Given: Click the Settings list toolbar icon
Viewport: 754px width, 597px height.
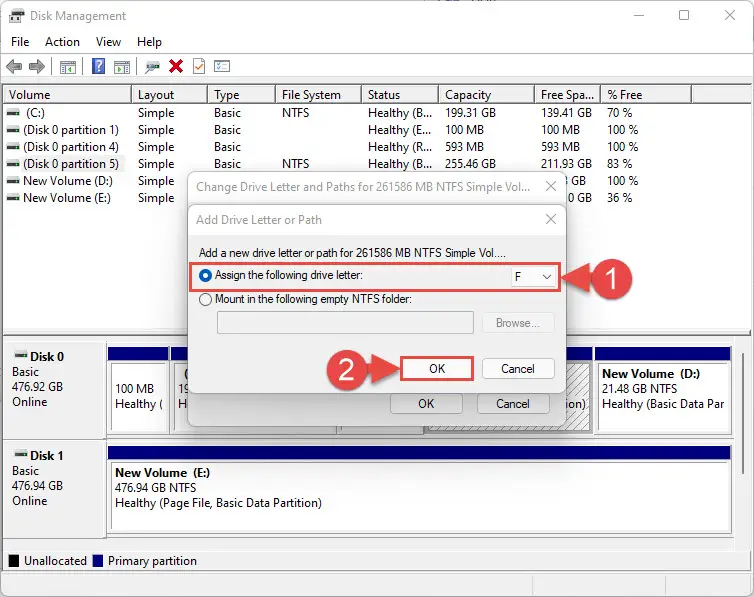Looking at the screenshot, I should [x=222, y=66].
